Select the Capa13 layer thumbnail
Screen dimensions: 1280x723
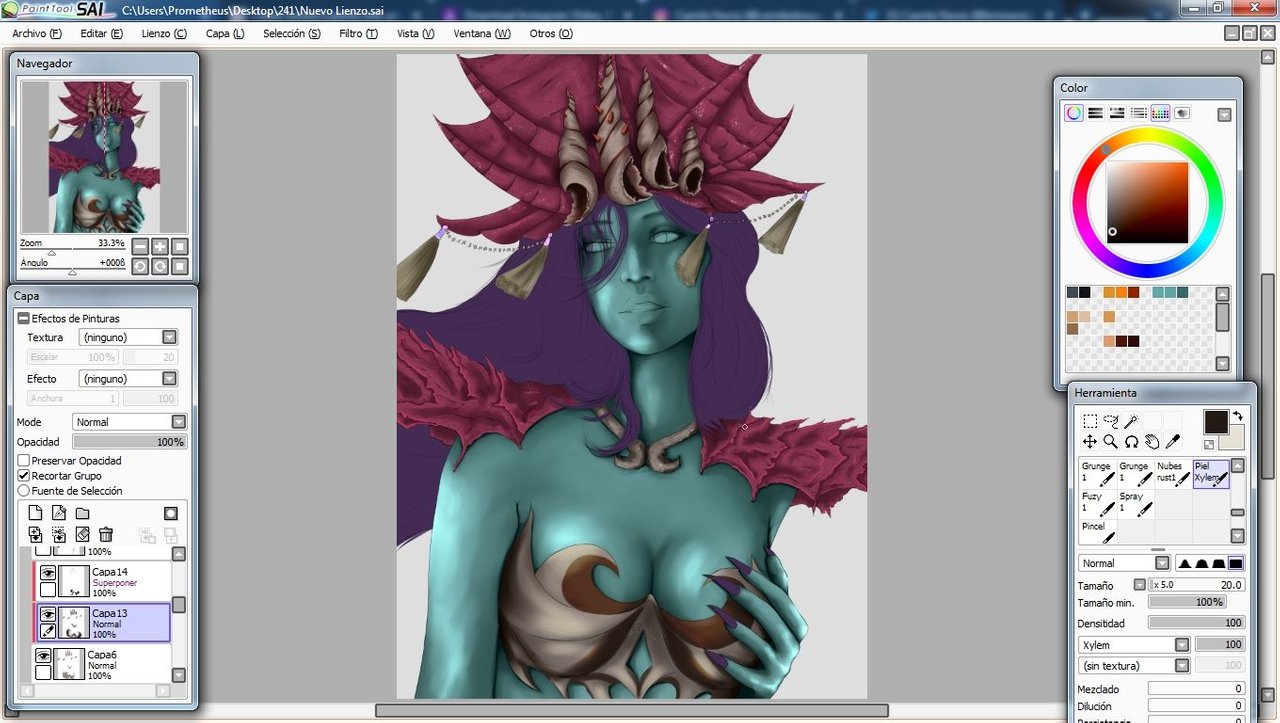tap(73, 622)
